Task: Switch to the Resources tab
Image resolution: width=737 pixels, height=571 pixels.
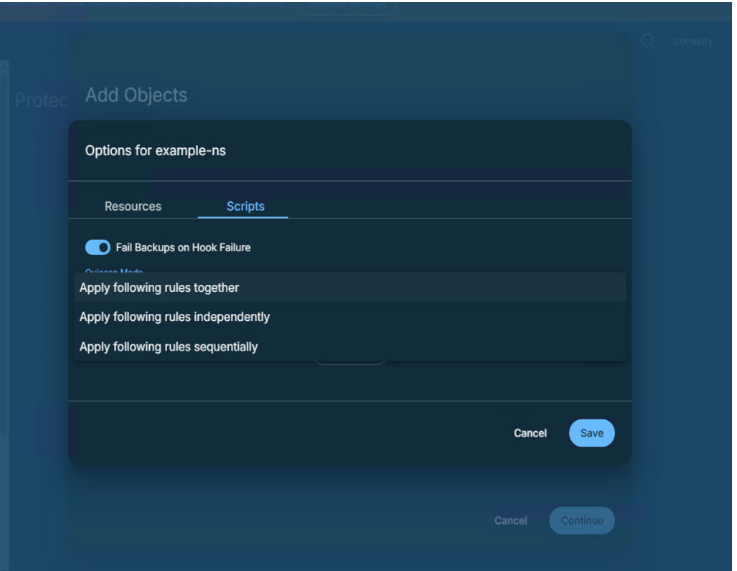Action: point(133,207)
